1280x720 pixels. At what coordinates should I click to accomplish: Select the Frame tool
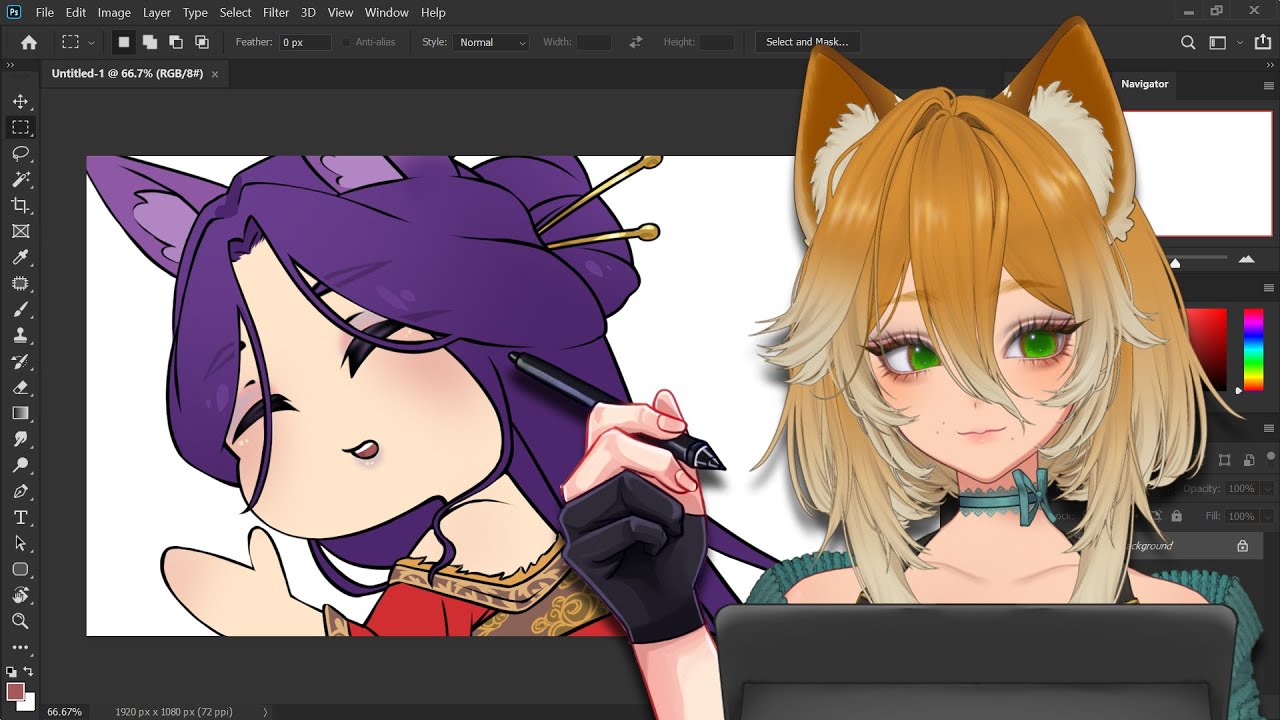[x=20, y=231]
